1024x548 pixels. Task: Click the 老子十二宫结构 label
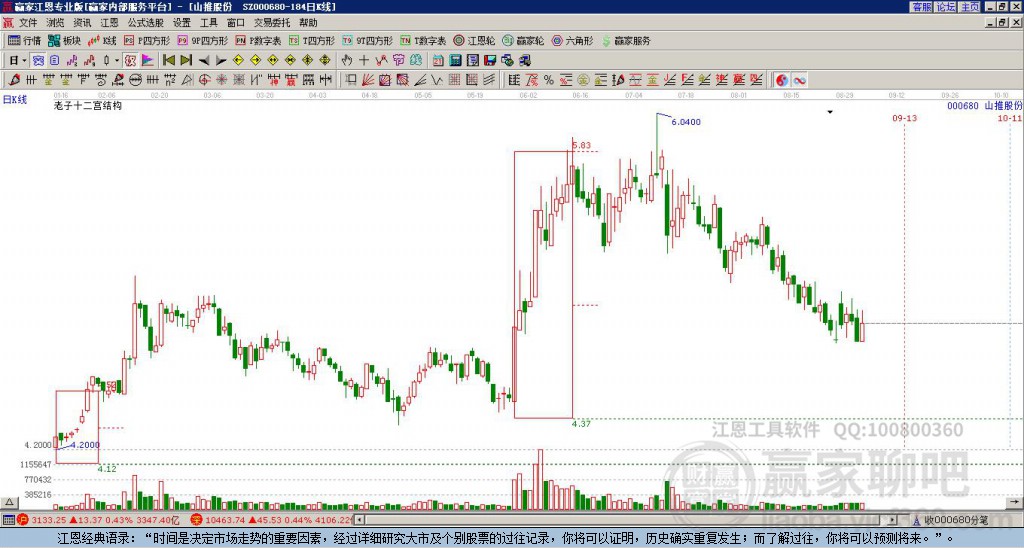pos(88,105)
